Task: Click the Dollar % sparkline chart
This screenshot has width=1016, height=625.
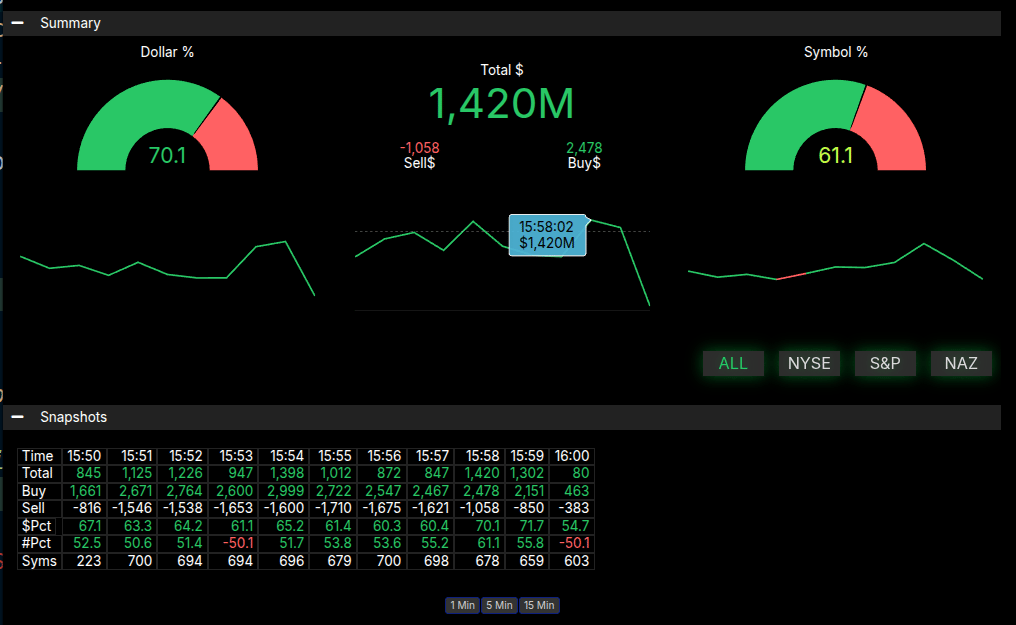Action: click(x=167, y=268)
